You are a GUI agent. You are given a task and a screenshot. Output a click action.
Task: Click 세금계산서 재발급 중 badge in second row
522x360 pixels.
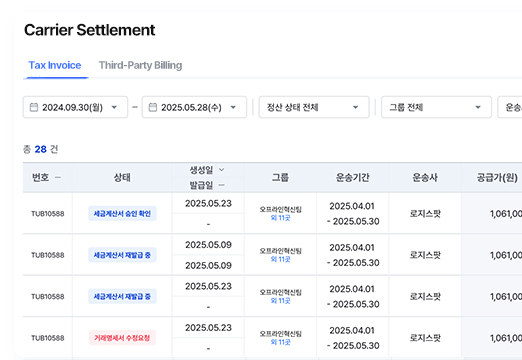click(122, 255)
